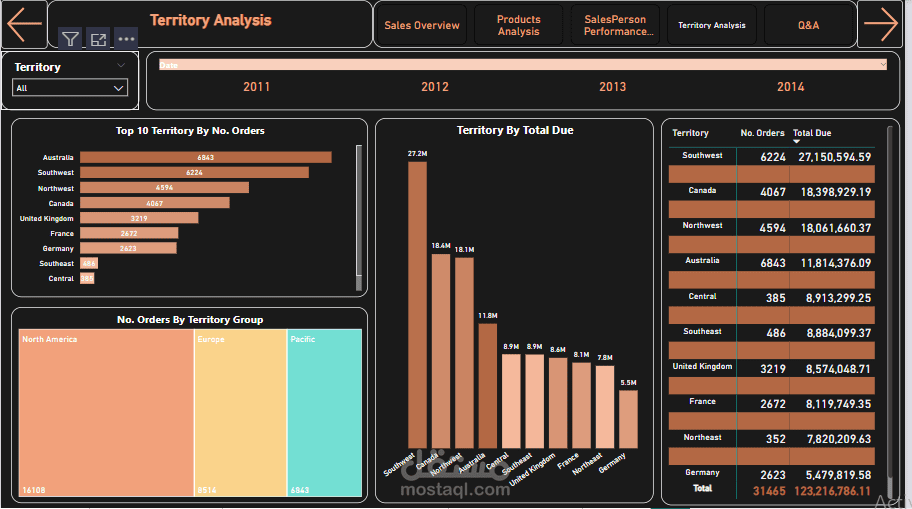
Task: Click the Northwest bar showing 4594 orders
Action: (x=165, y=187)
